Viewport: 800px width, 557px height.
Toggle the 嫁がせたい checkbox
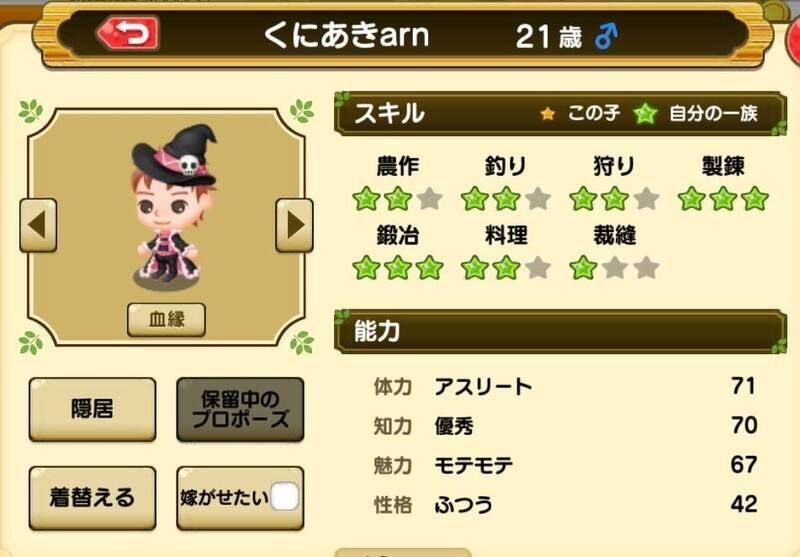click(x=284, y=497)
